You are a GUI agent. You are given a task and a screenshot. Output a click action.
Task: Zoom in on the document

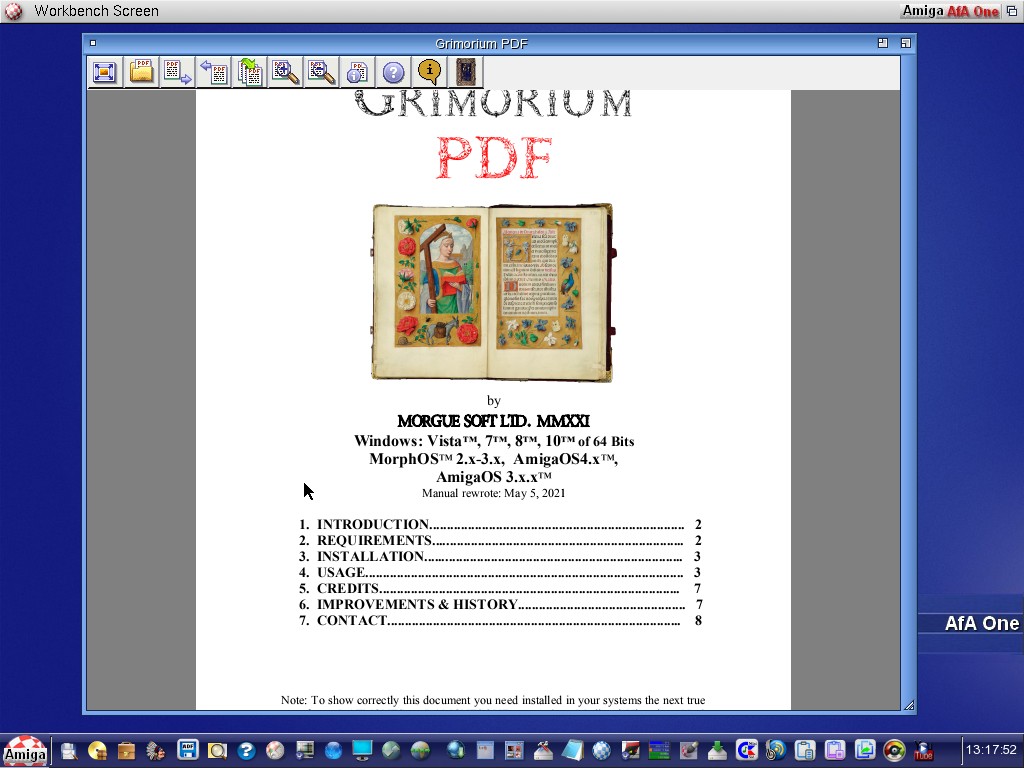pos(286,72)
